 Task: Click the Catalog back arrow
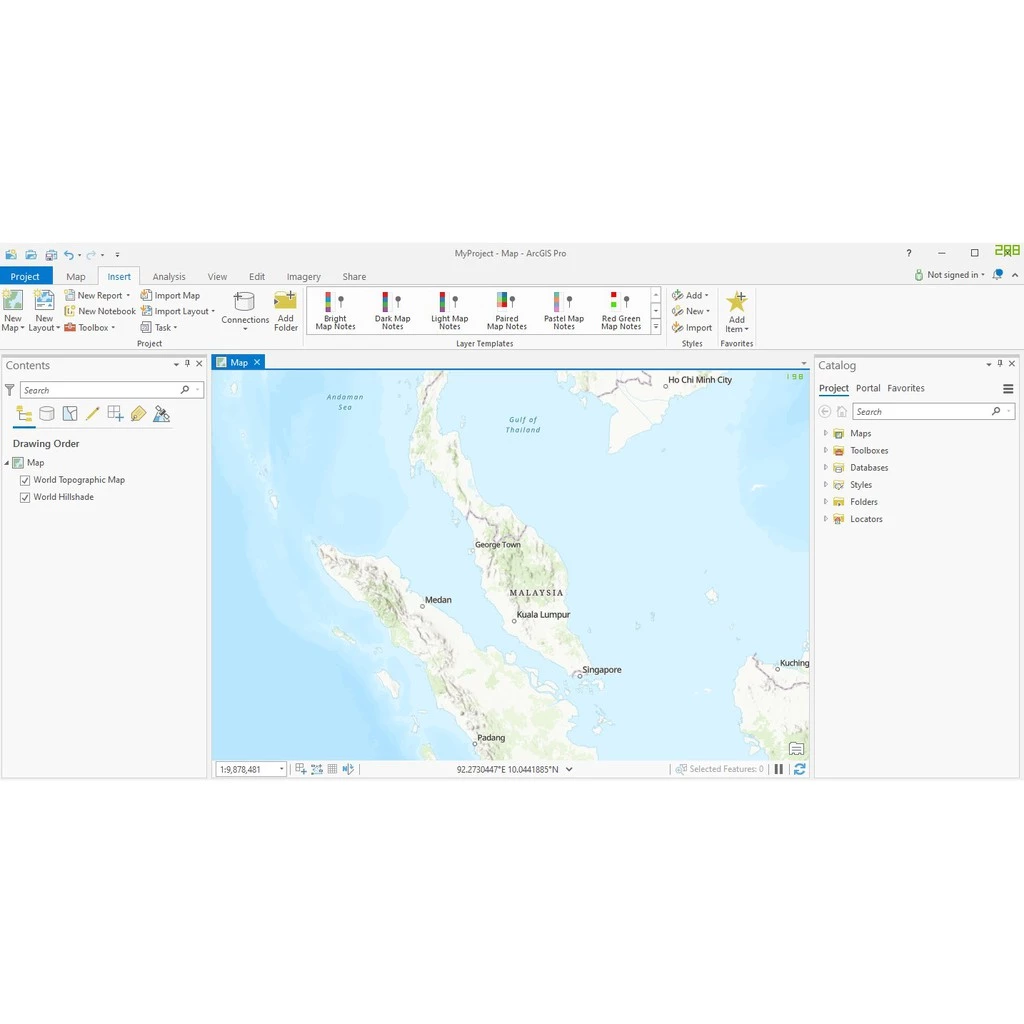pyautogui.click(x=825, y=411)
